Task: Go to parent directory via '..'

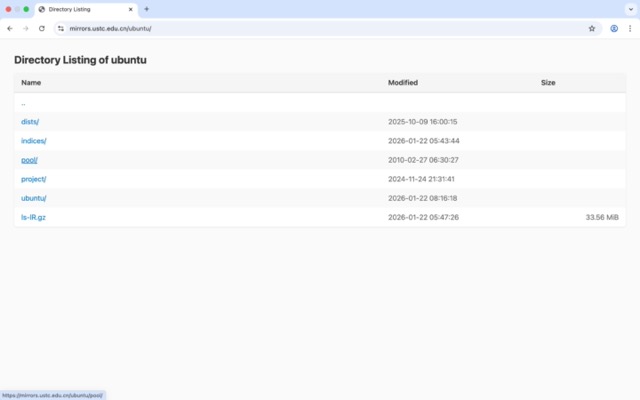Action: 23,103
